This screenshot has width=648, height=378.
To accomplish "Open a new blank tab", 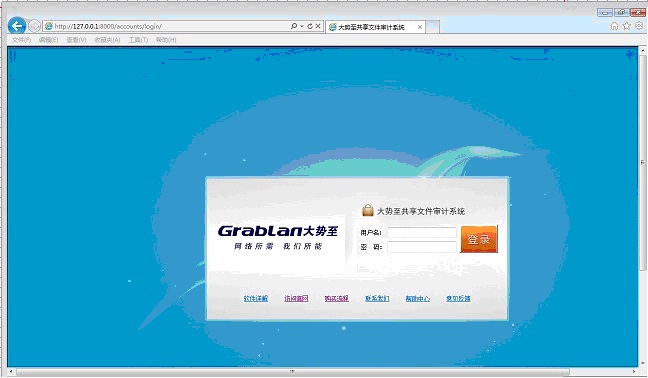I will (433, 26).
